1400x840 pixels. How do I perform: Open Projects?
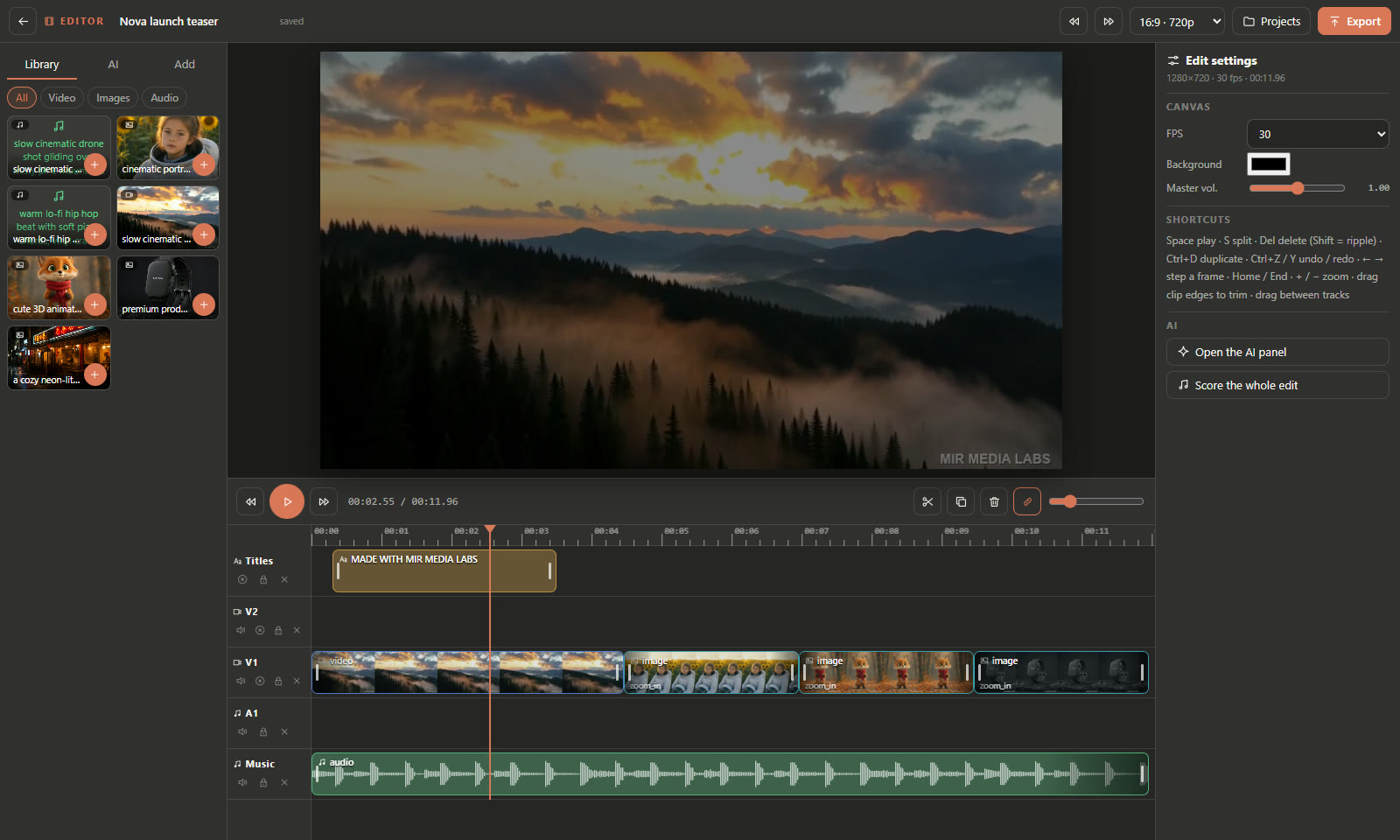pyautogui.click(x=1271, y=21)
